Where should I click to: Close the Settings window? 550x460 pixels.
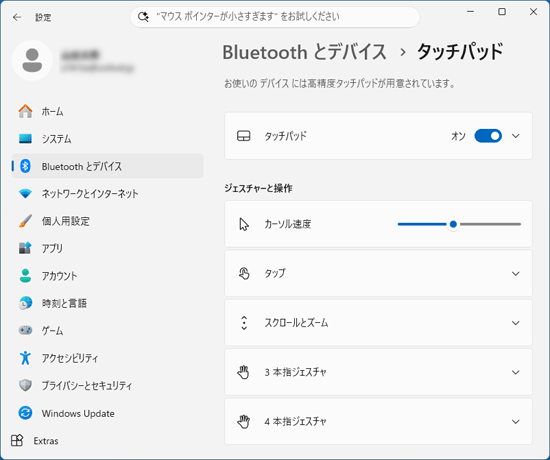tap(533, 12)
